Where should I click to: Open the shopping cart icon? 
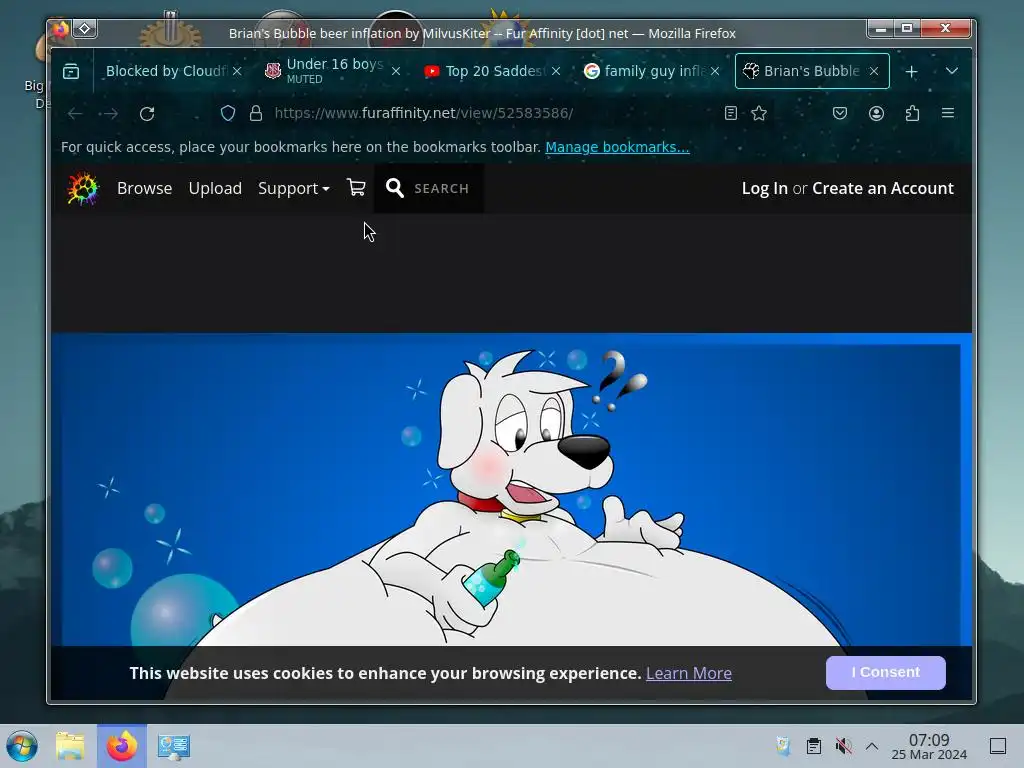click(x=356, y=188)
